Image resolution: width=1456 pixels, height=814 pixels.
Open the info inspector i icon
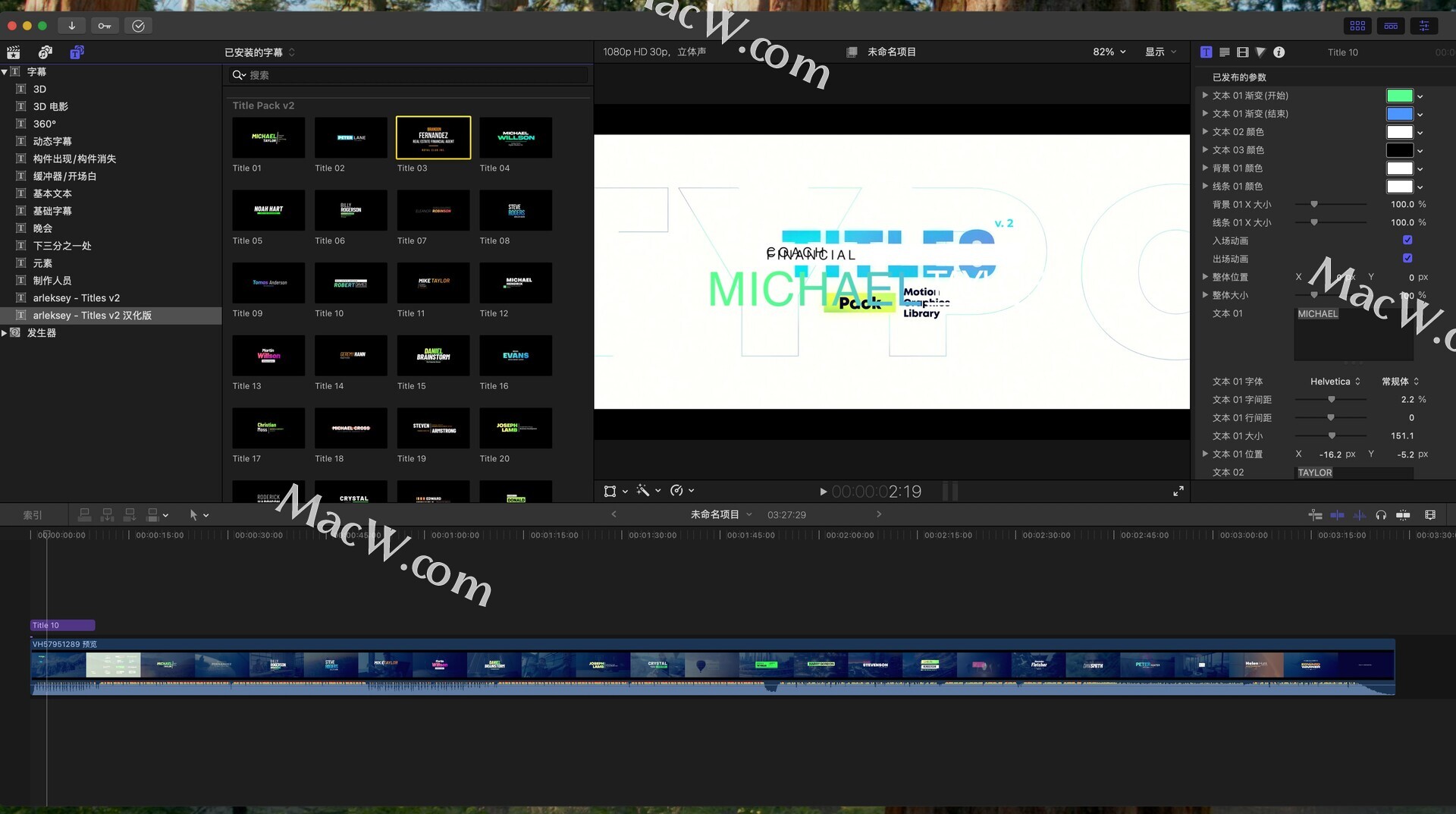(1279, 52)
